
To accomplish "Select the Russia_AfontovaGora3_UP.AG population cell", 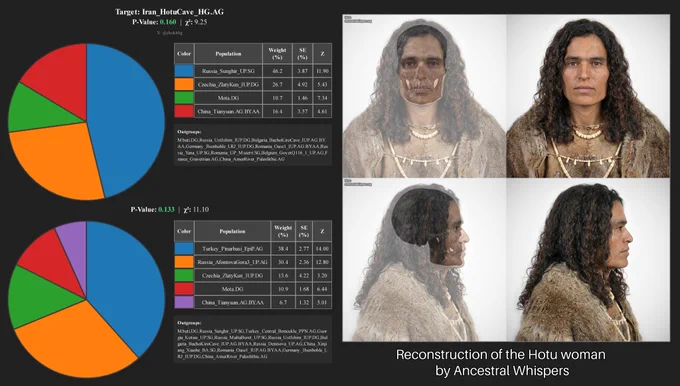I will point(232,262).
